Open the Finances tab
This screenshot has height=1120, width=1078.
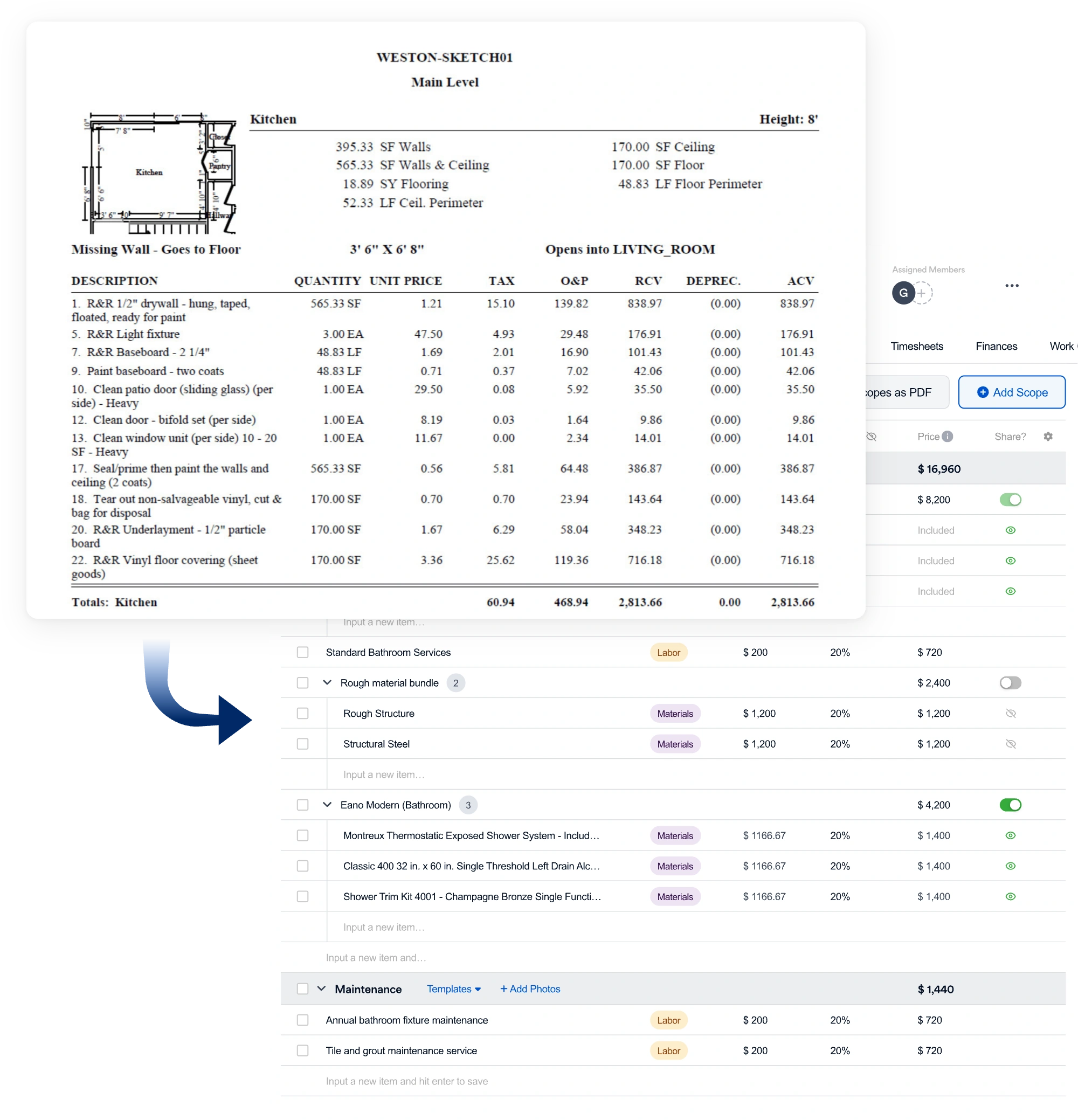[996, 346]
